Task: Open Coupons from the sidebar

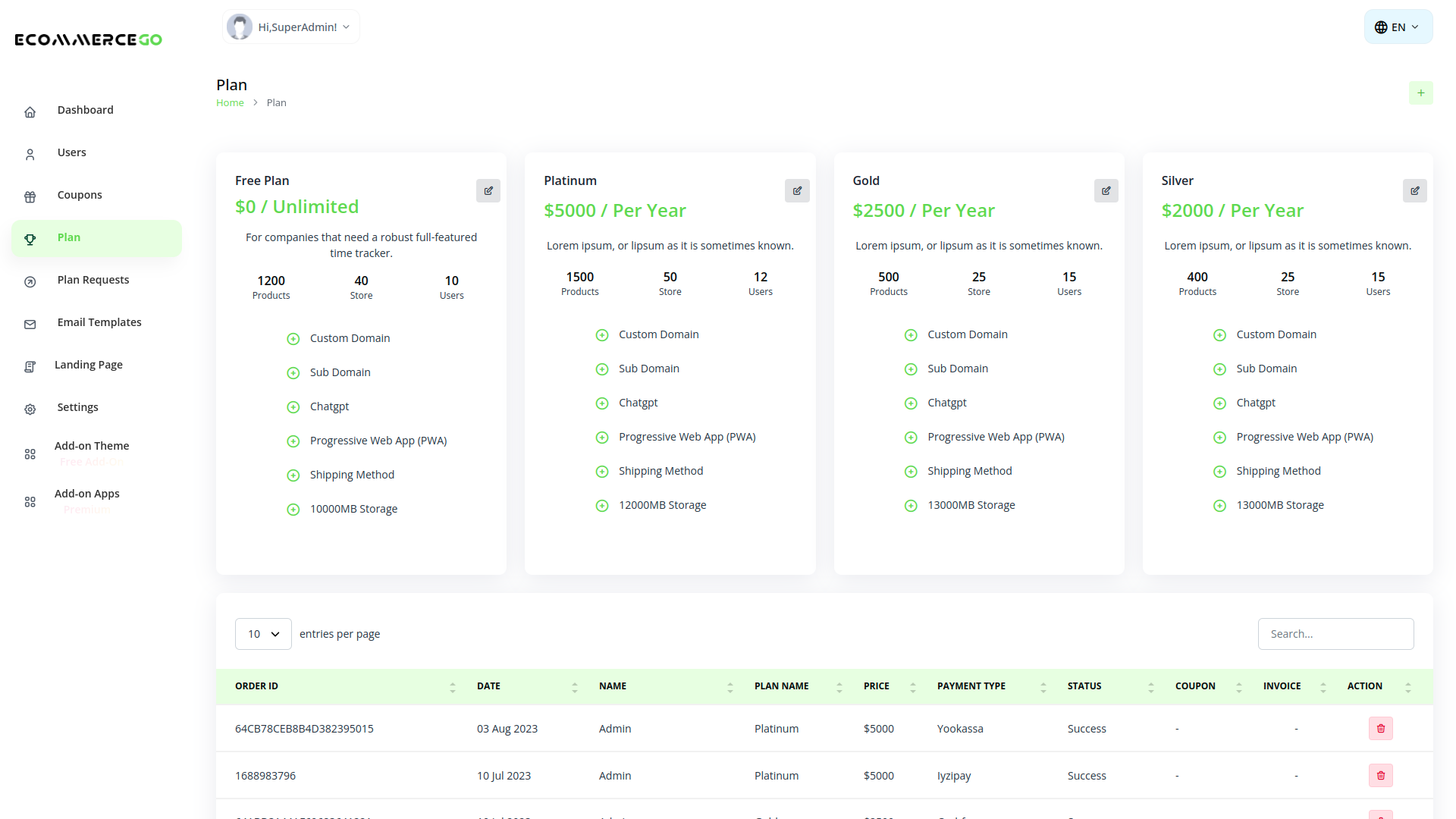Action: tap(30, 196)
